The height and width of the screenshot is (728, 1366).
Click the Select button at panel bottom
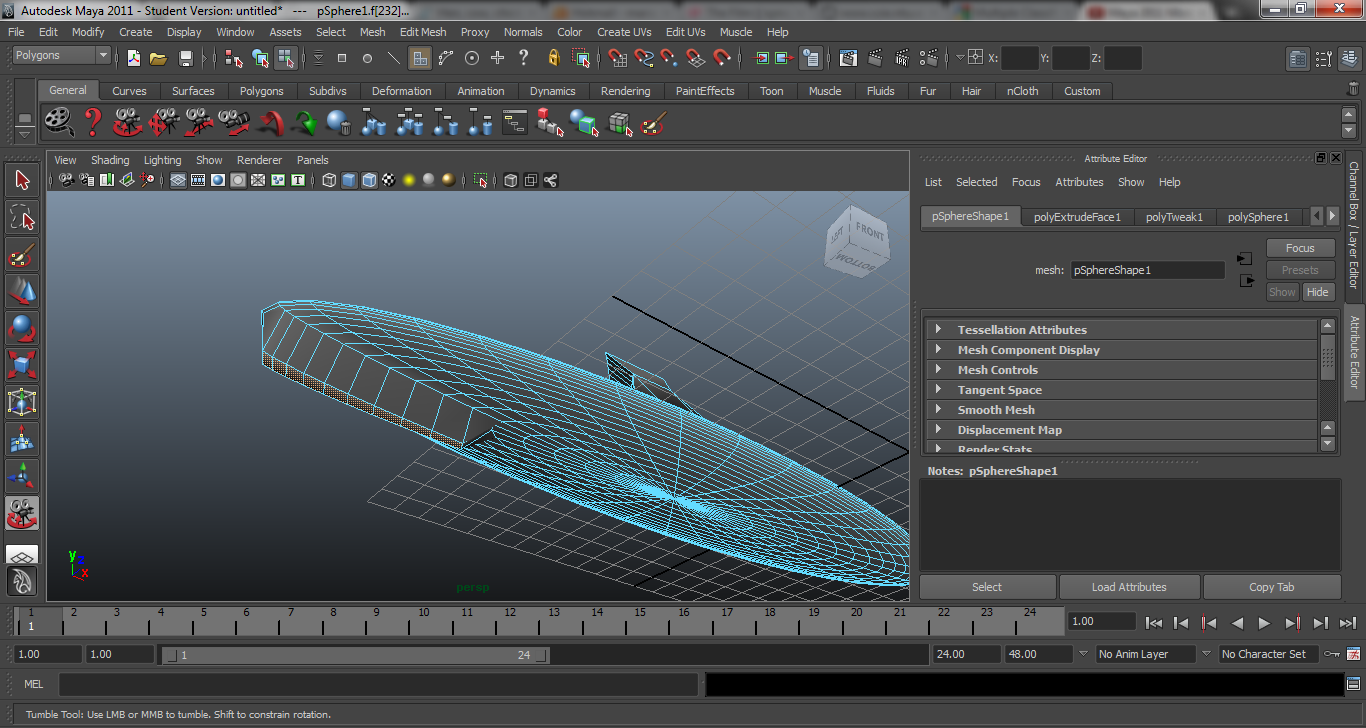[x=987, y=587]
